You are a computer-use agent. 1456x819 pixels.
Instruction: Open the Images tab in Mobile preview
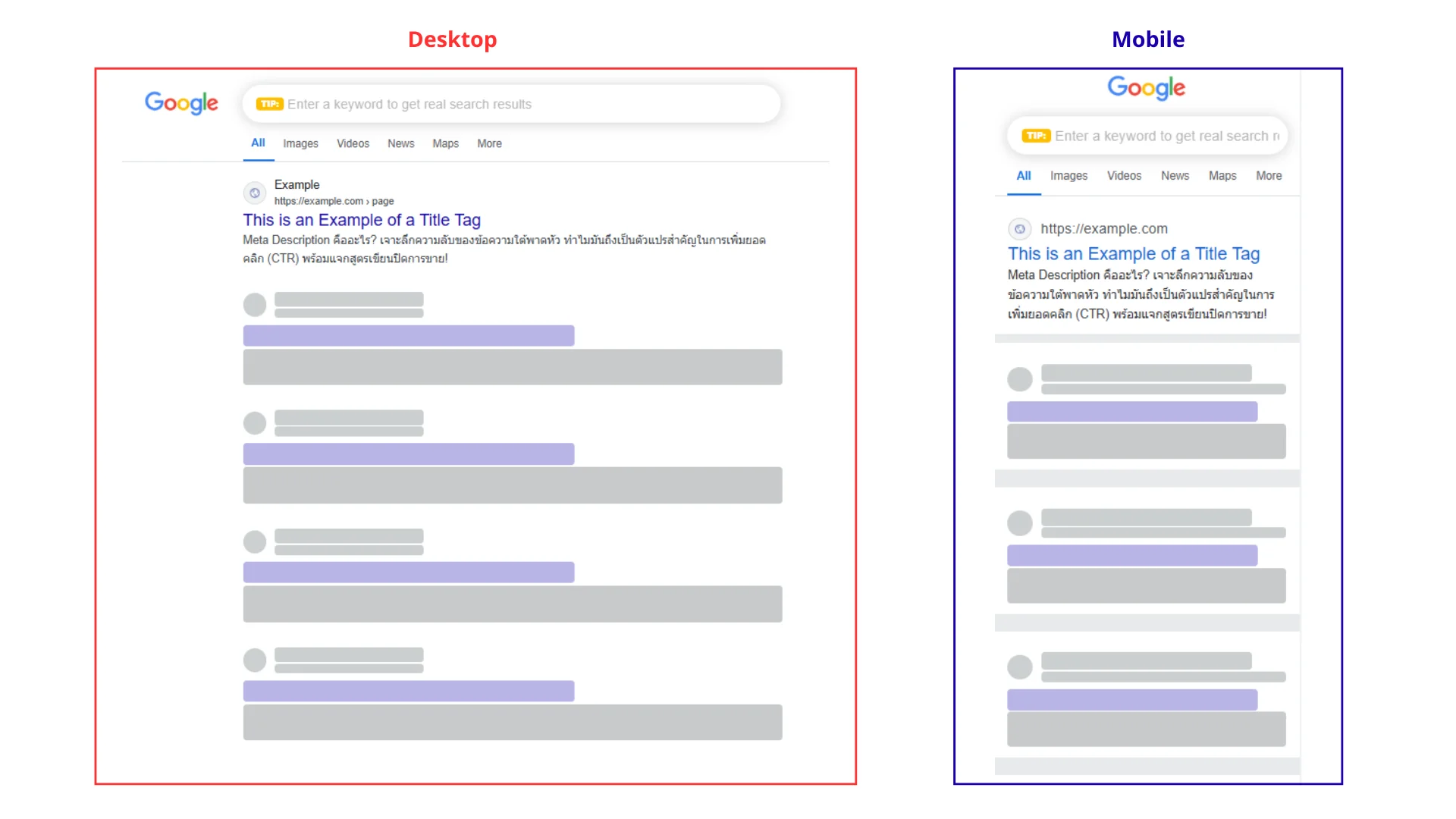(1068, 176)
